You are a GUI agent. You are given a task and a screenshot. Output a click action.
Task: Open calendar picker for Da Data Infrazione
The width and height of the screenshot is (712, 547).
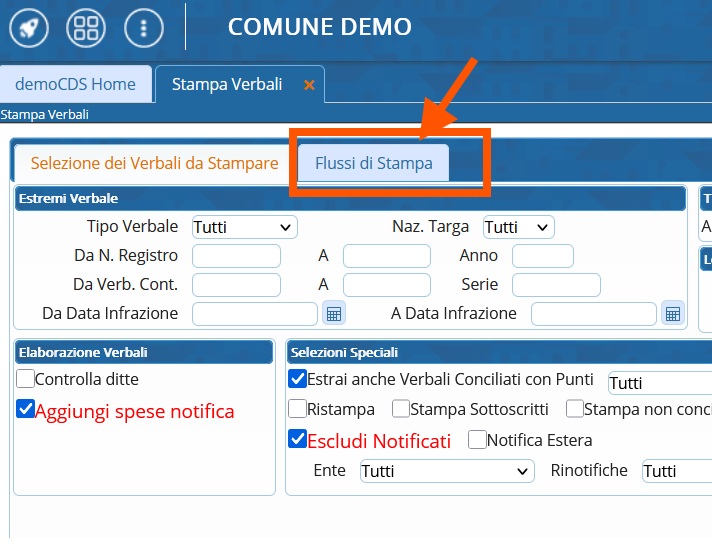tap(334, 314)
